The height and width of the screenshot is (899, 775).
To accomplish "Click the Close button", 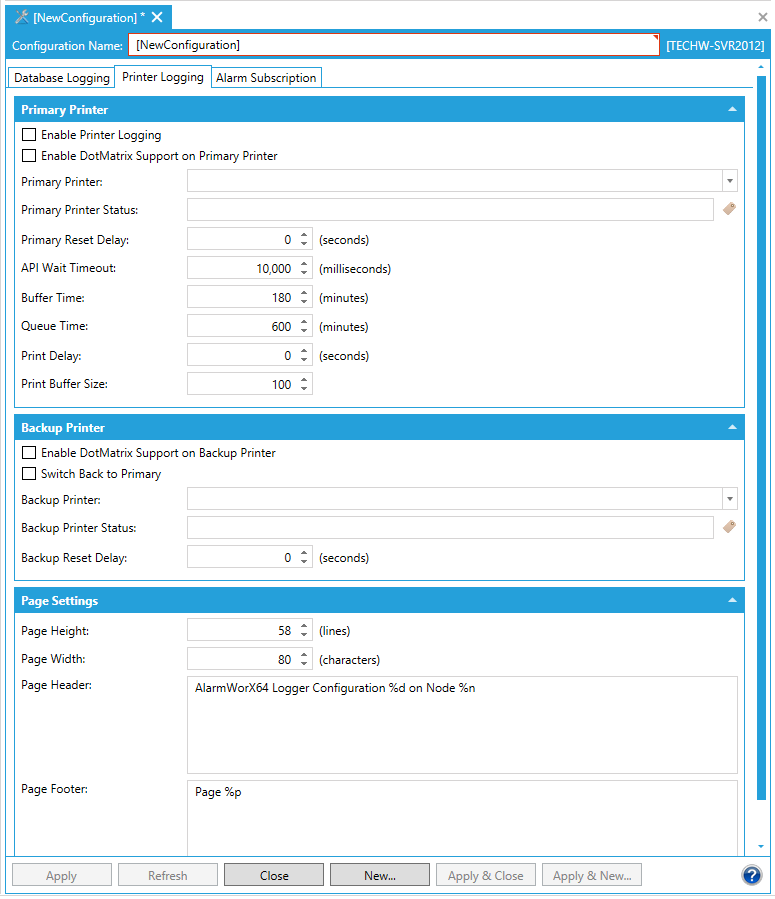I will point(274,875).
